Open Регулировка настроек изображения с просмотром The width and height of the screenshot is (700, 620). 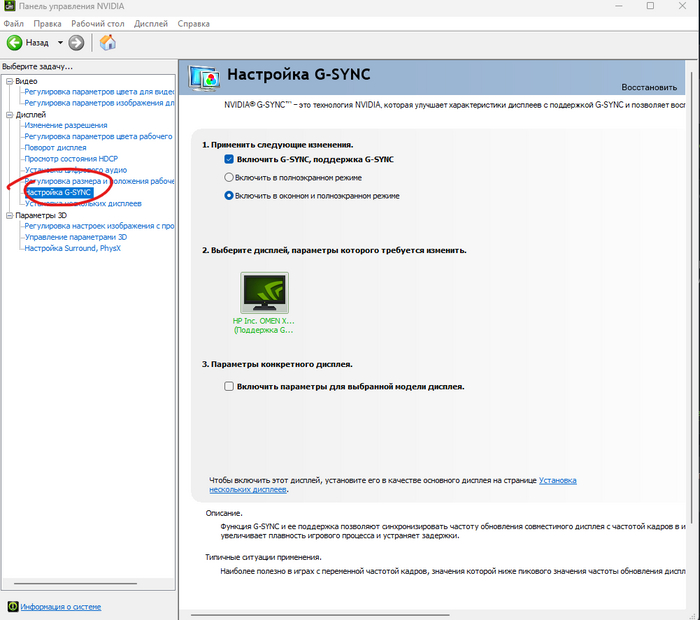99,226
